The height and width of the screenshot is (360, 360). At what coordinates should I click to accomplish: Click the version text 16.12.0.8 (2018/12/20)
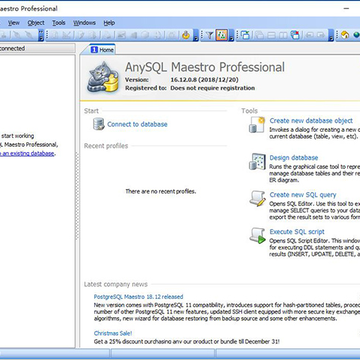click(204, 80)
